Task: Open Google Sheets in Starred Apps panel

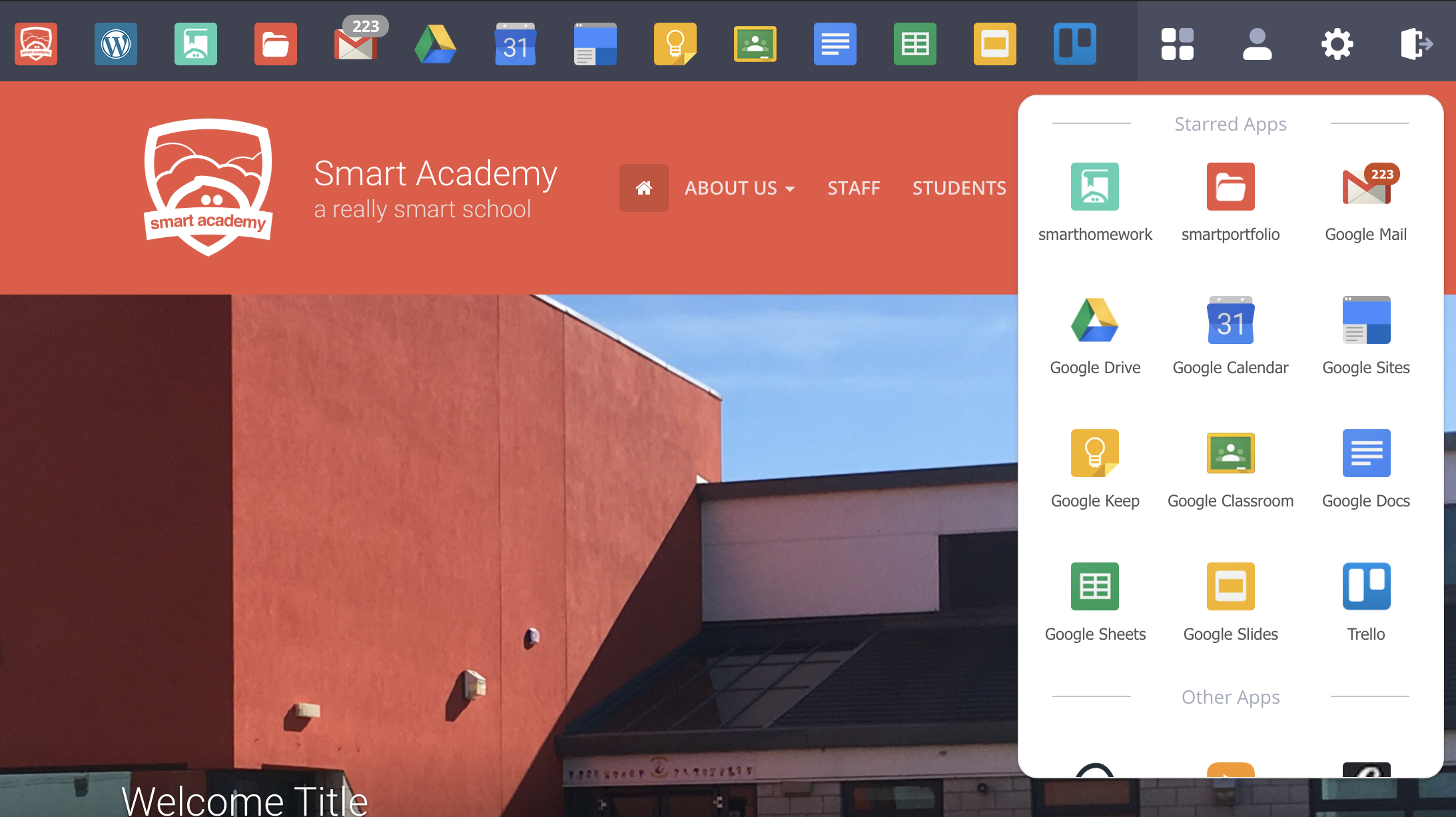Action: [x=1094, y=587]
